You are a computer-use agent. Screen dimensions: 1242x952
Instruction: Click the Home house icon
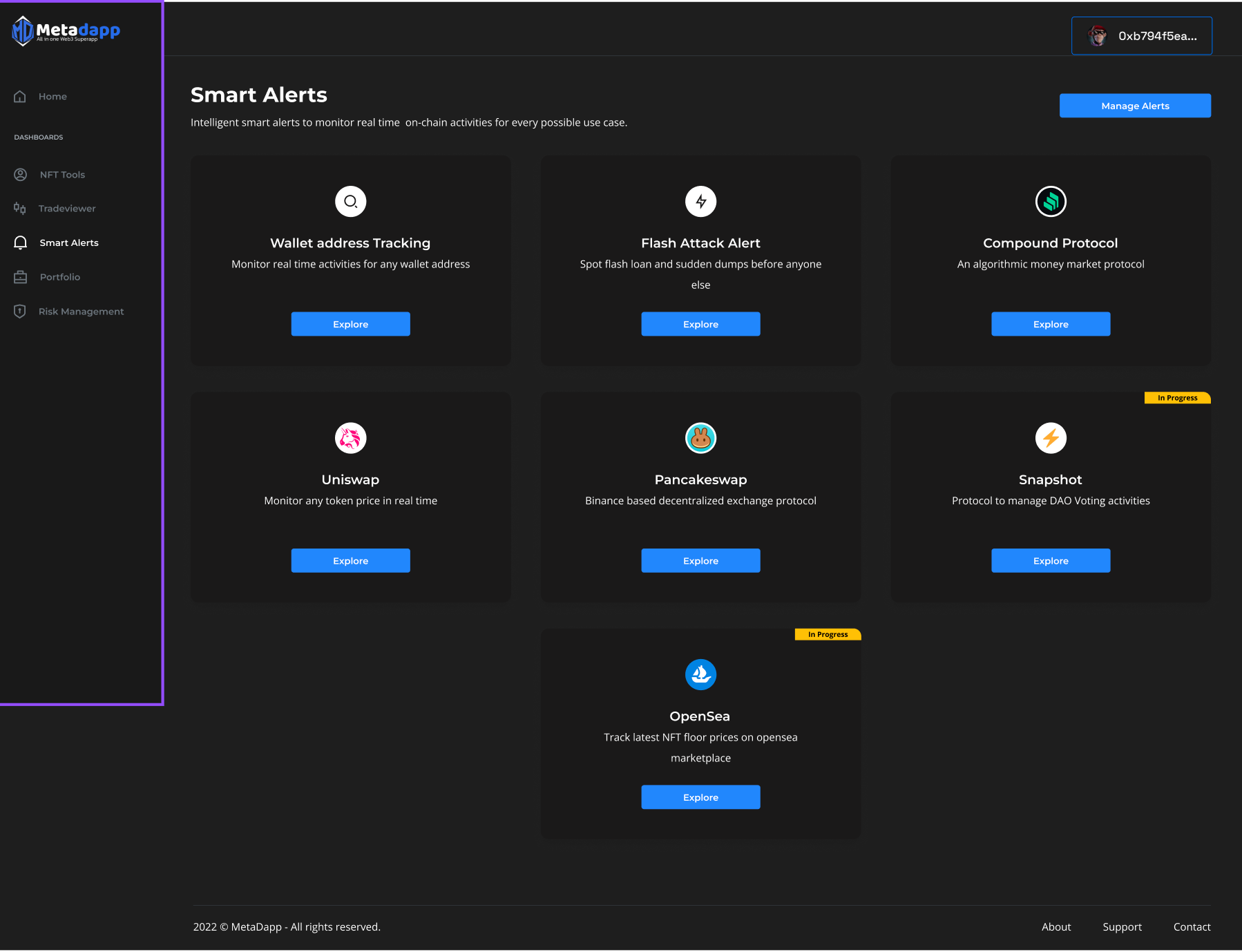[20, 97]
